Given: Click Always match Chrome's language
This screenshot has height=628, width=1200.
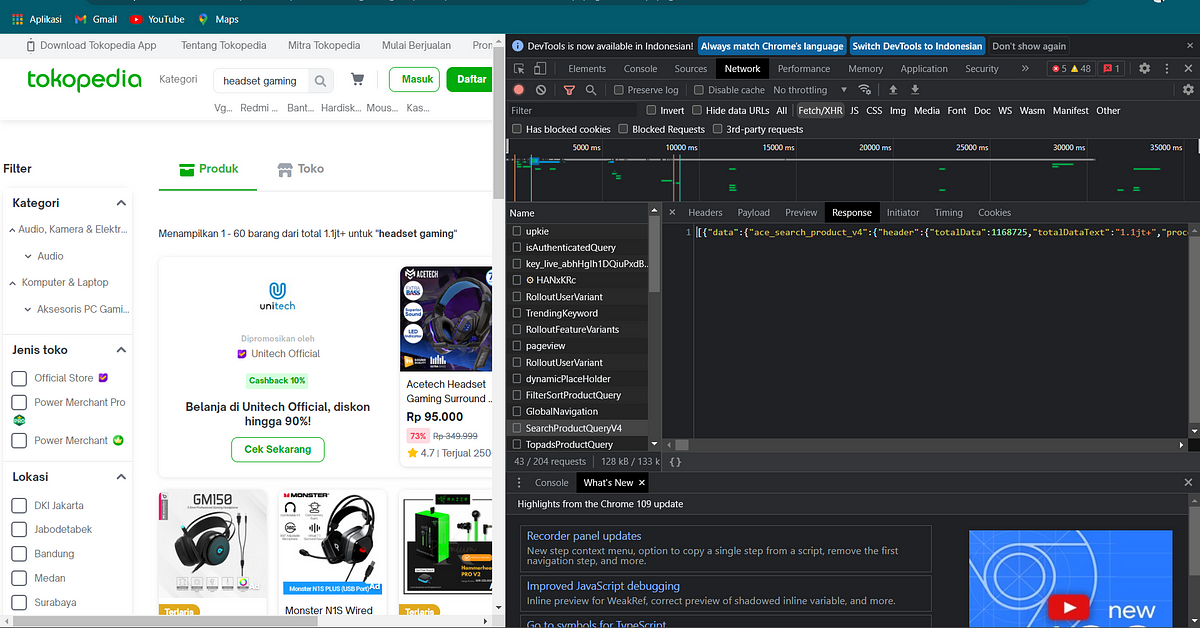Looking at the screenshot, I should [772, 46].
